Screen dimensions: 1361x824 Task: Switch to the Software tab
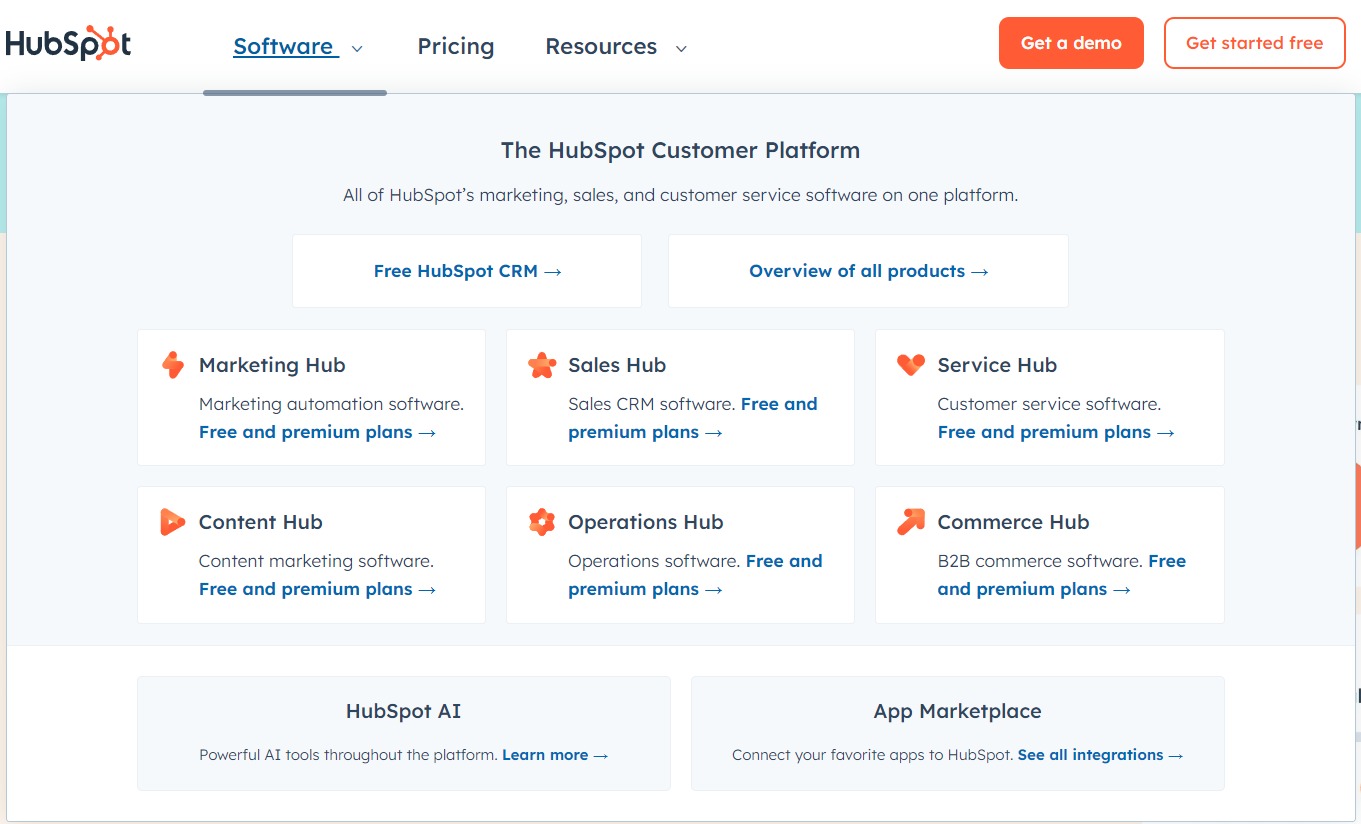click(x=285, y=46)
